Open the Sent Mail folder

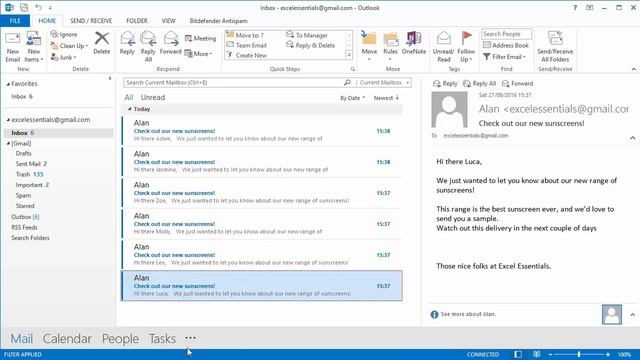pyautogui.click(x=31, y=164)
